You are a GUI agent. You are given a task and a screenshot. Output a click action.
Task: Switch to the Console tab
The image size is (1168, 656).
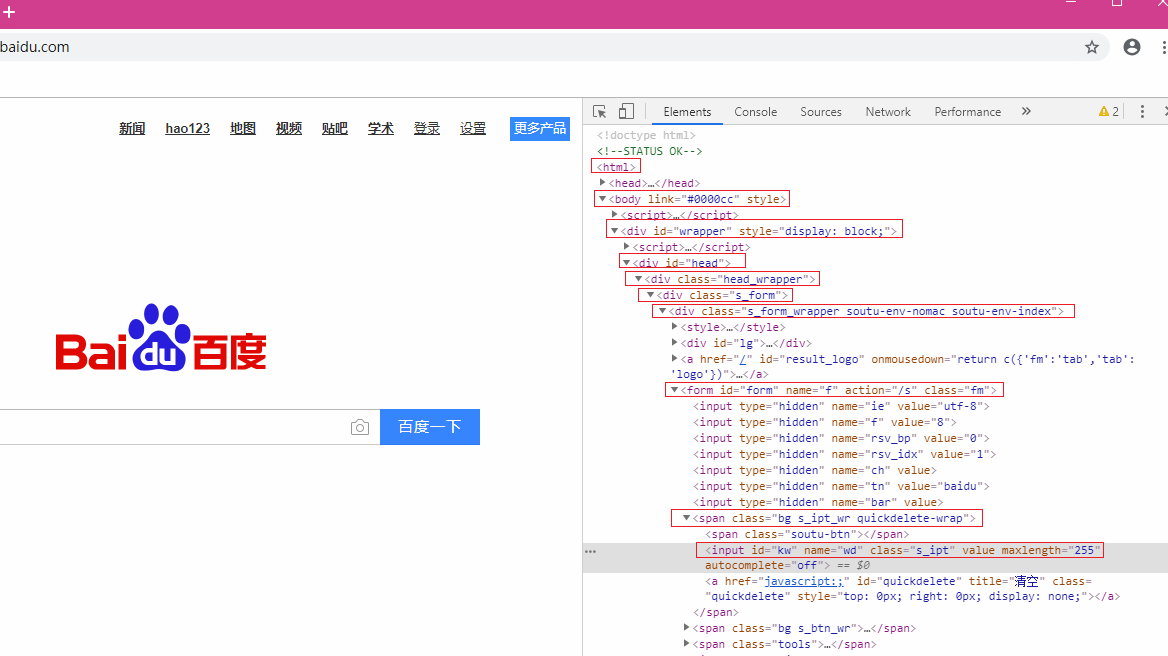pos(755,112)
